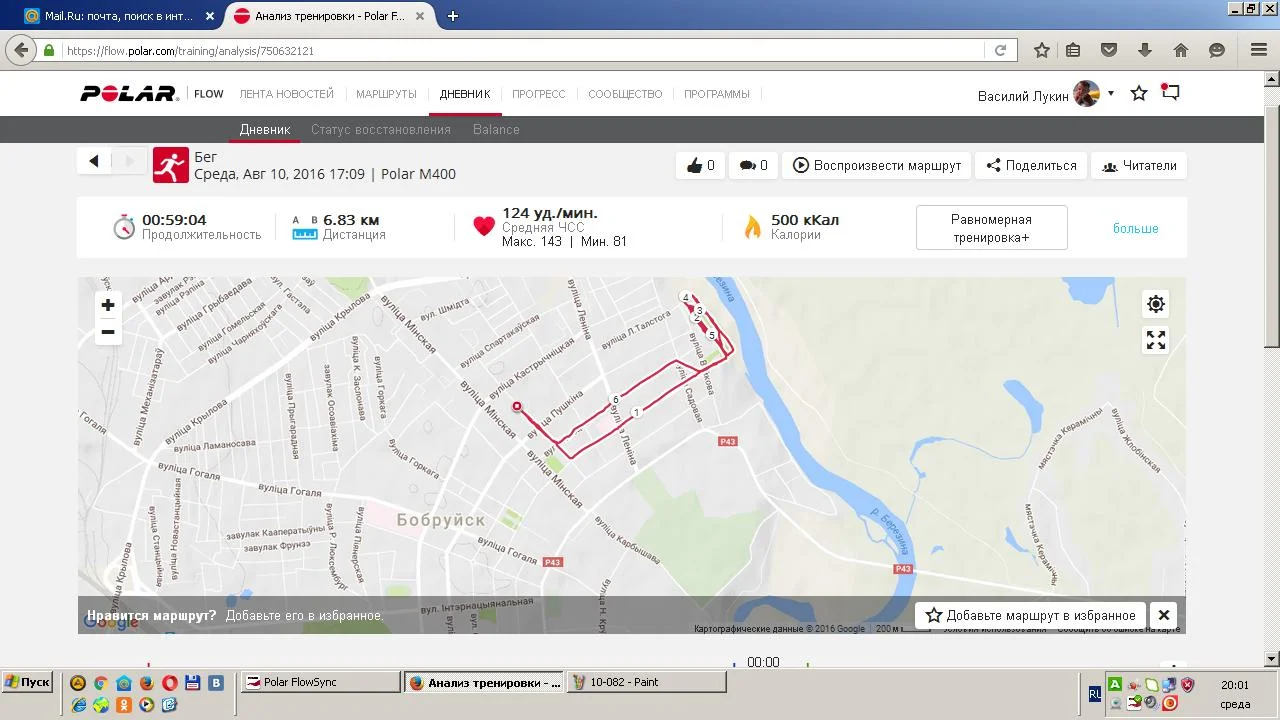Click the red heart rate icon
The height and width of the screenshot is (720, 1280).
pyautogui.click(x=484, y=227)
